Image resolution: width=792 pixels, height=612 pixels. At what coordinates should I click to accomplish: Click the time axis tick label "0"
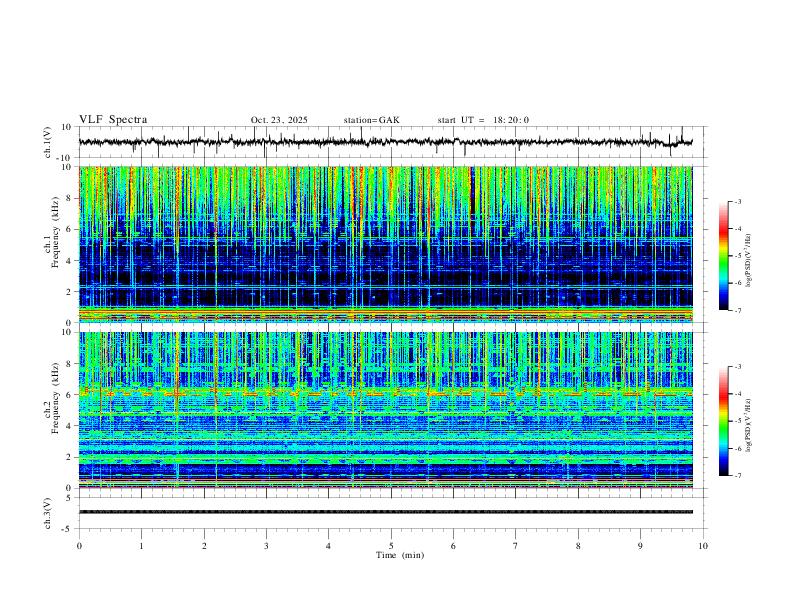pyautogui.click(x=79, y=546)
